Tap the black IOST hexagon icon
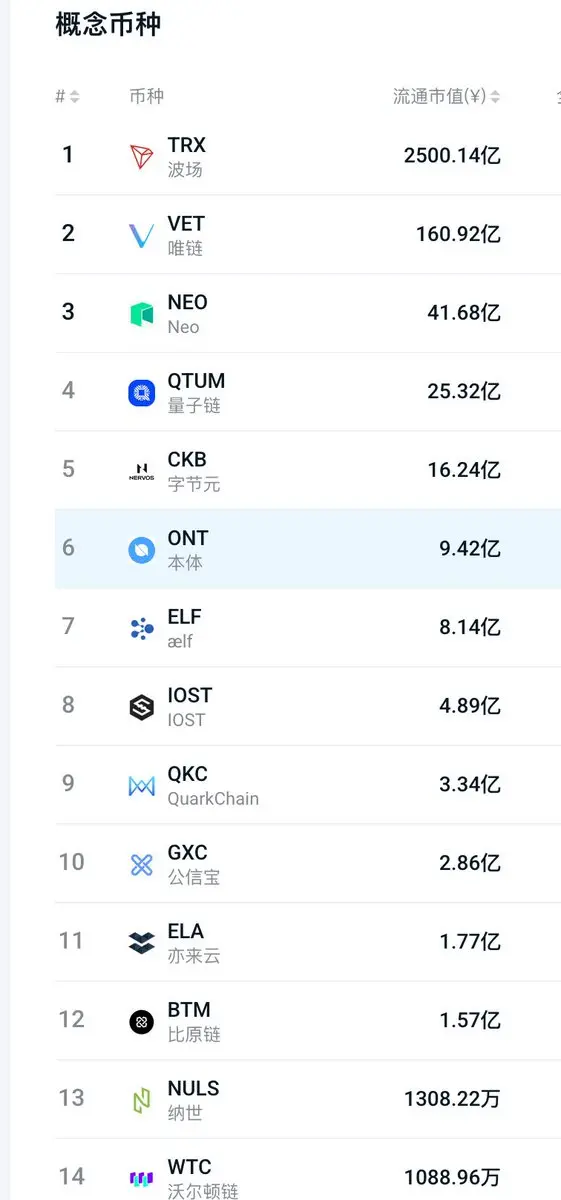This screenshot has height=1200, width=561. coord(142,707)
